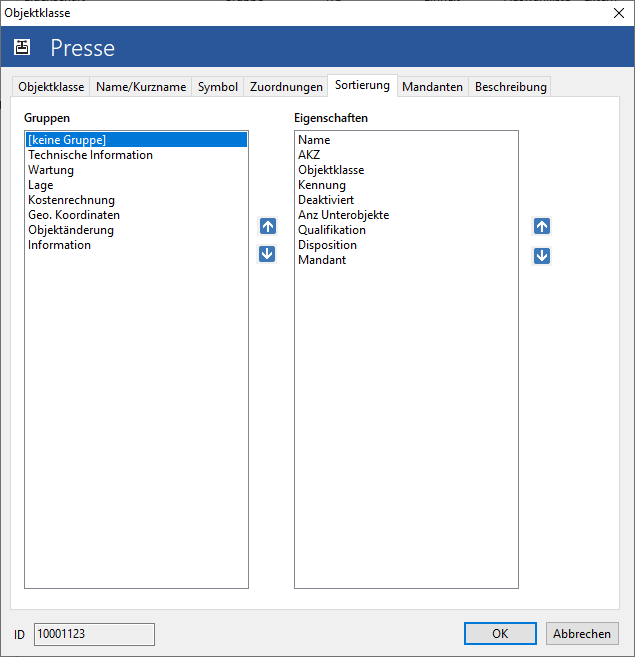Confirm the dialog with OK
This screenshot has height=657, width=635.
(x=500, y=634)
